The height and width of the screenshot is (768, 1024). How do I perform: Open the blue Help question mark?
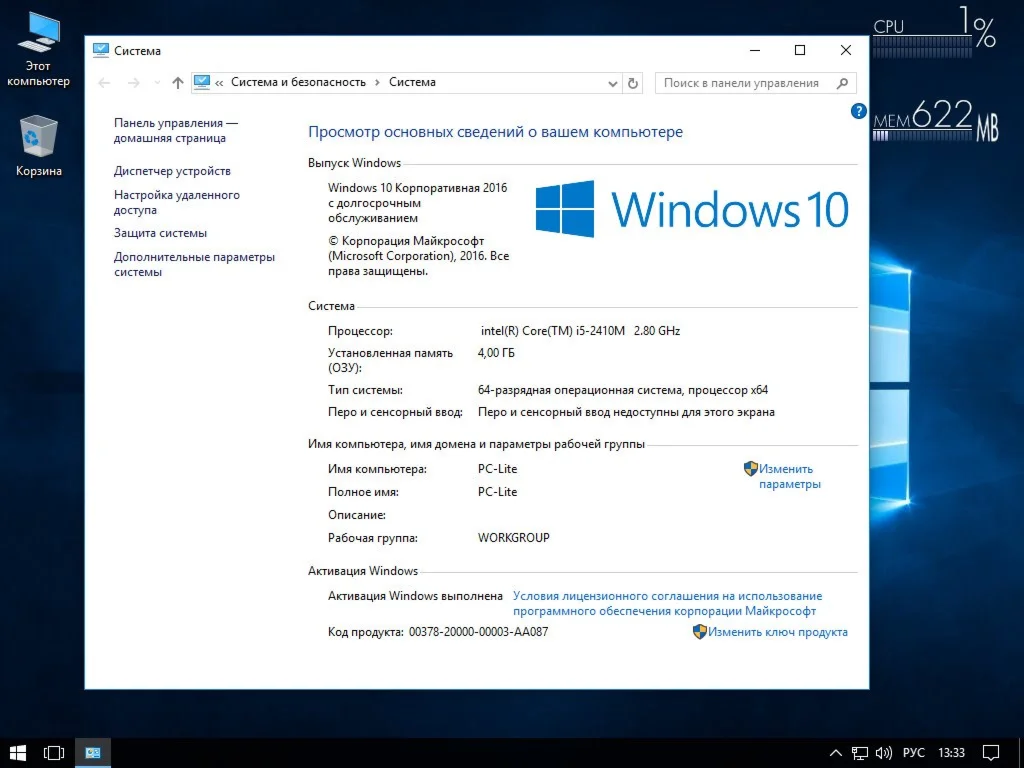858,111
